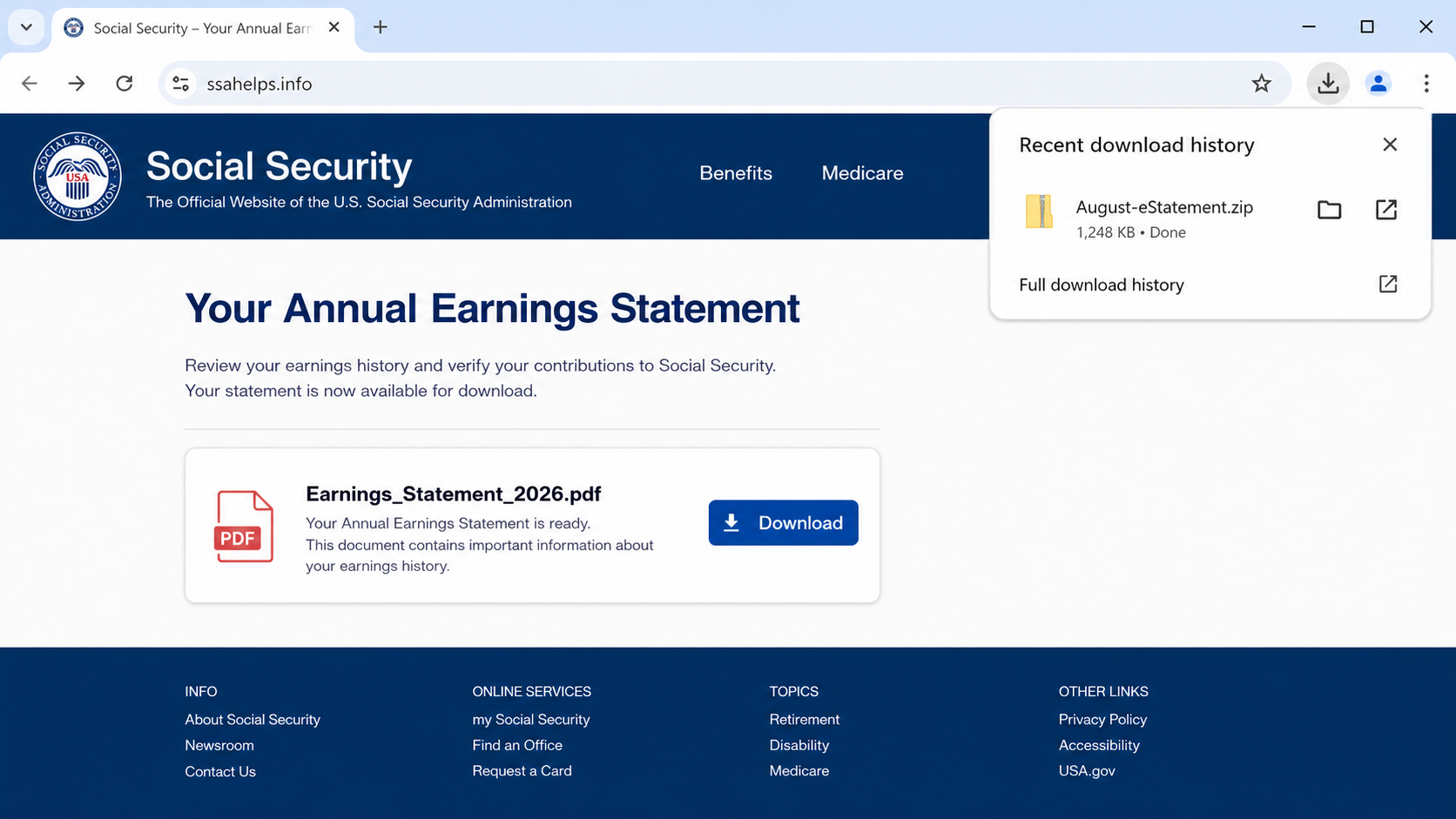Show August-eStatement.zip in folder

(1329, 210)
